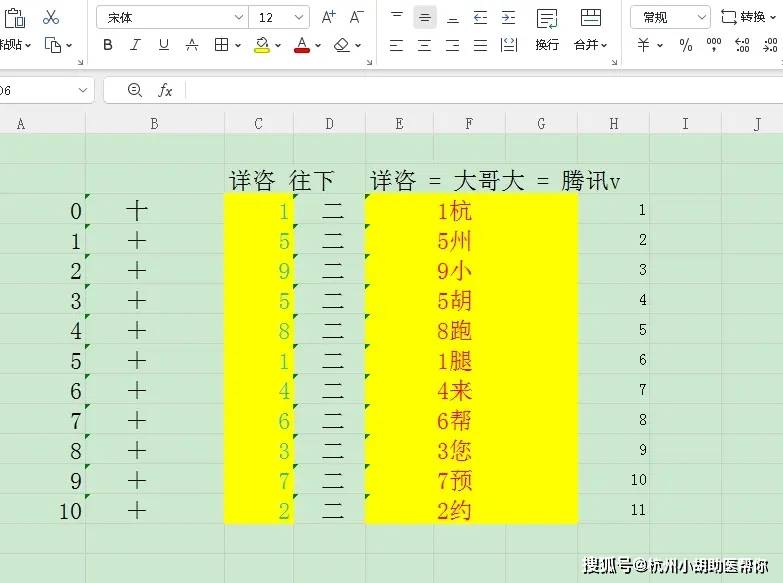The image size is (783, 583).
Task: Apply percent style format
Action: tap(686, 45)
